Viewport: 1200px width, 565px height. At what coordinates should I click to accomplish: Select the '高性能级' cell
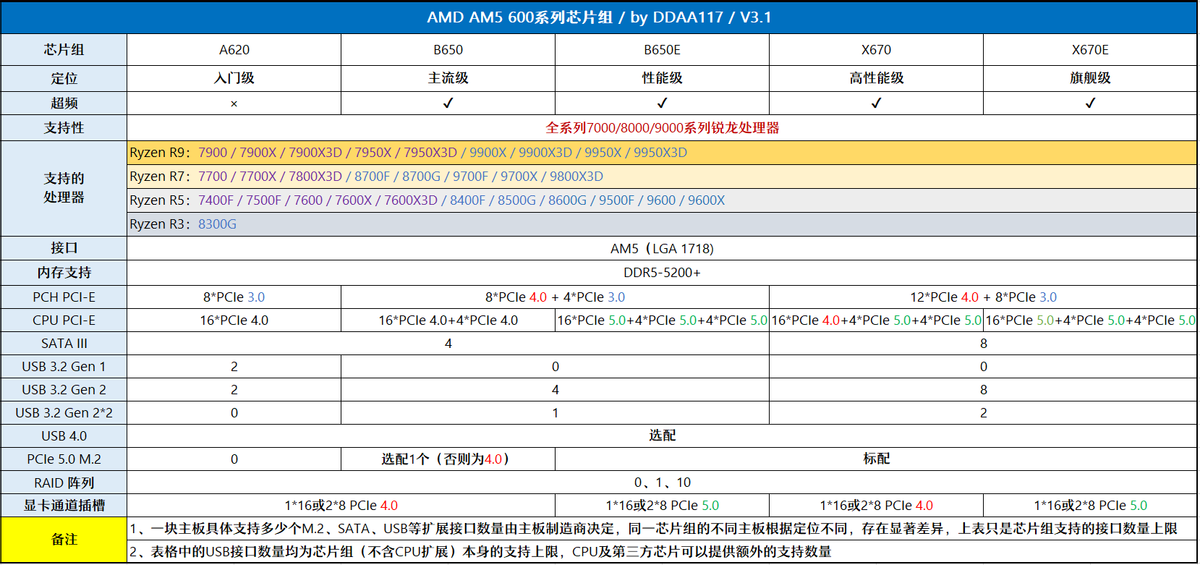click(876, 77)
